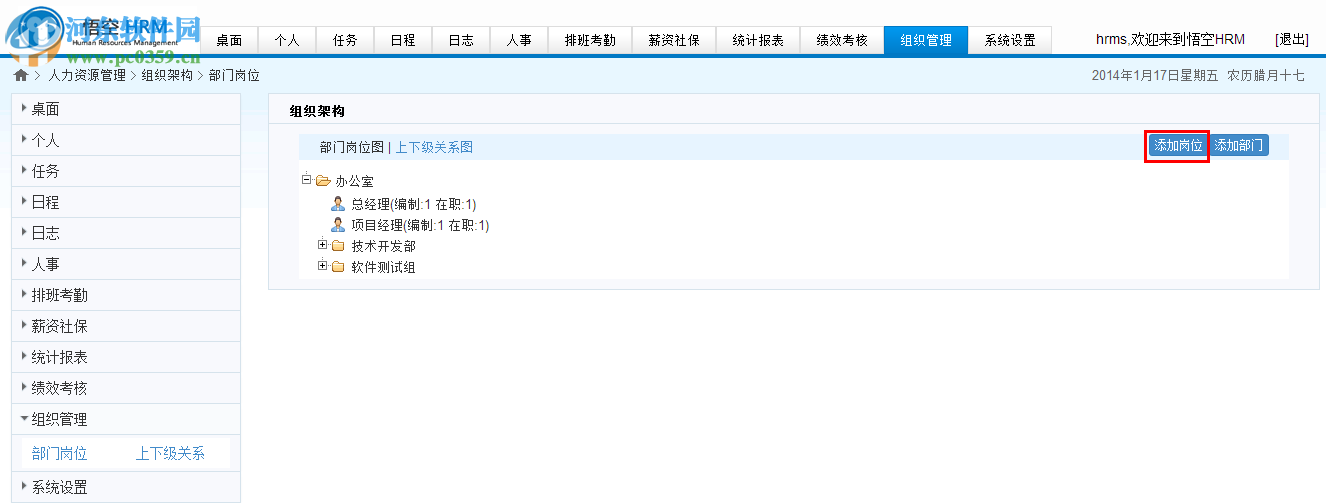Click the 添加部门 button
The width and height of the screenshot is (1326, 503).
click(1239, 146)
